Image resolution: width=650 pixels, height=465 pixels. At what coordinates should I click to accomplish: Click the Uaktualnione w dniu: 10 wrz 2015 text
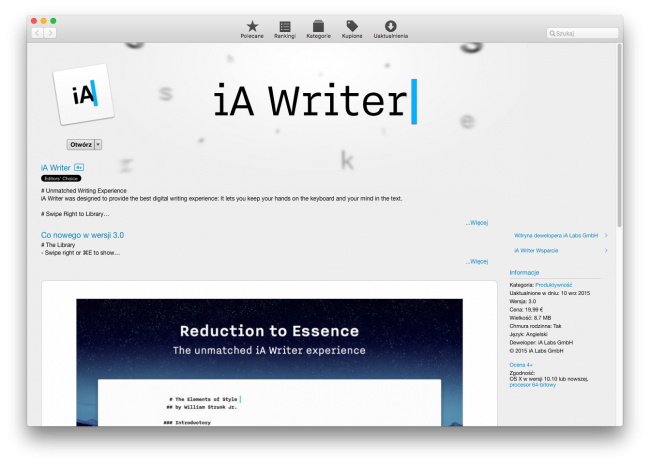tap(549, 293)
